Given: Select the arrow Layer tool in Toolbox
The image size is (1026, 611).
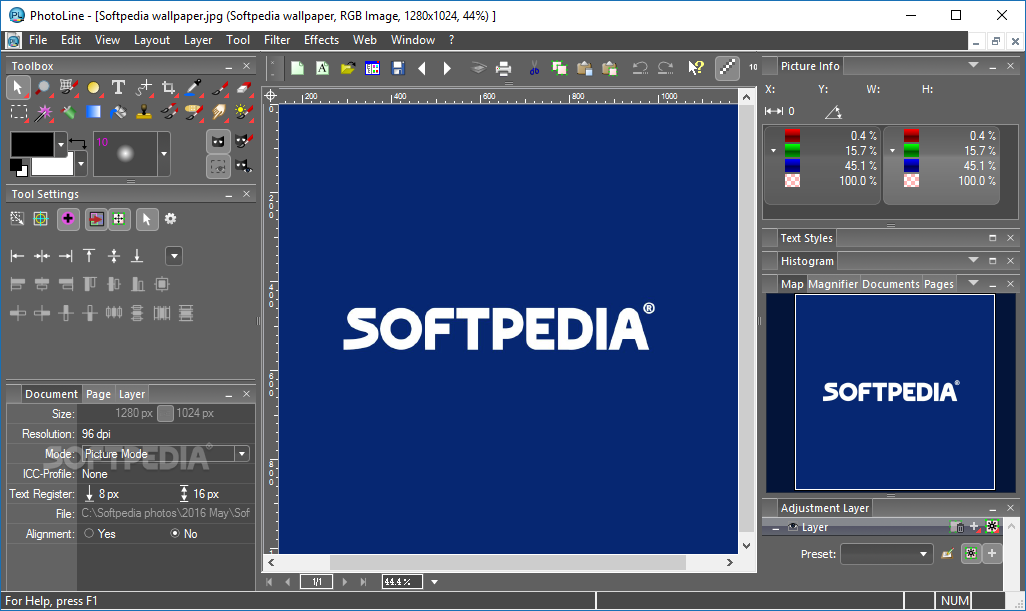Looking at the screenshot, I should [x=18, y=87].
